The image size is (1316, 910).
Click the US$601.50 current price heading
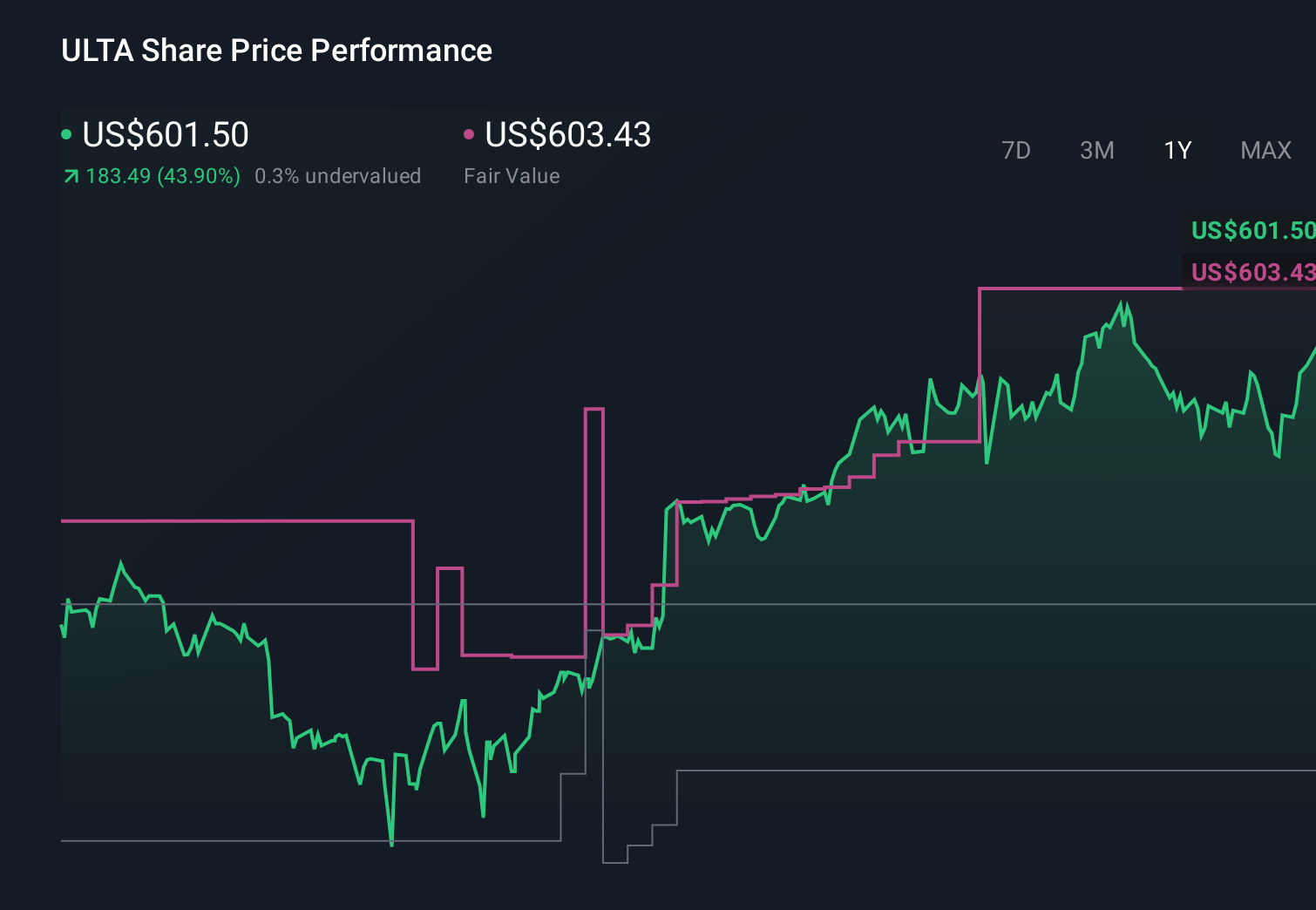[166, 135]
